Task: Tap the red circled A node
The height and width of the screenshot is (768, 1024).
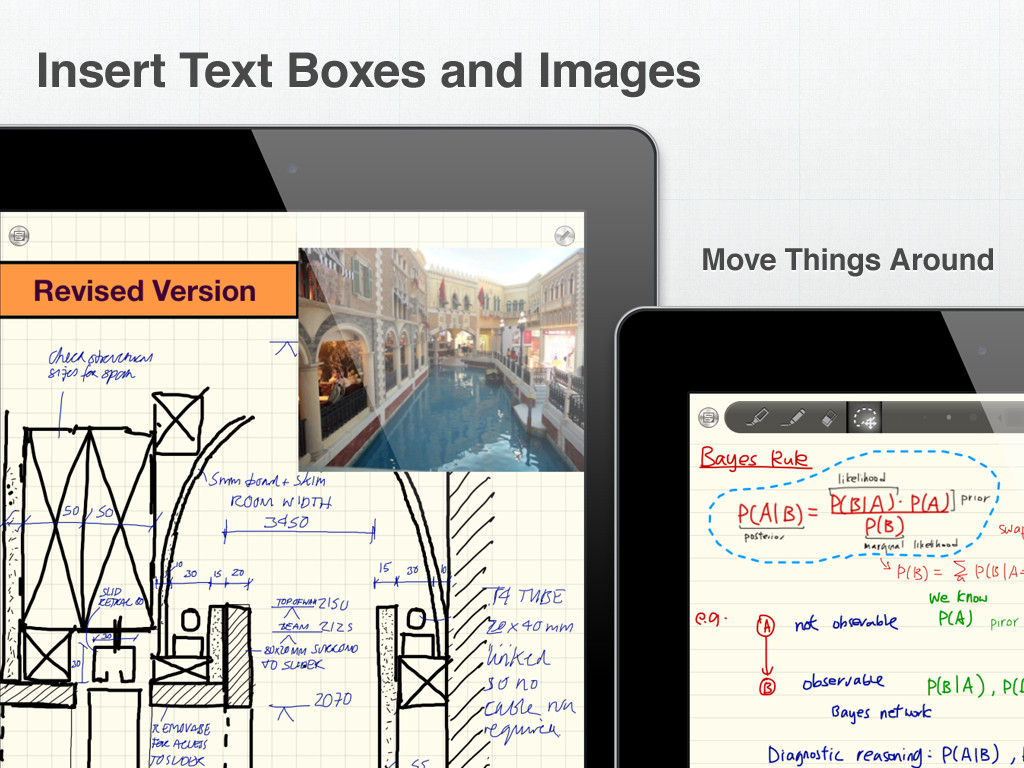Action: (x=766, y=625)
